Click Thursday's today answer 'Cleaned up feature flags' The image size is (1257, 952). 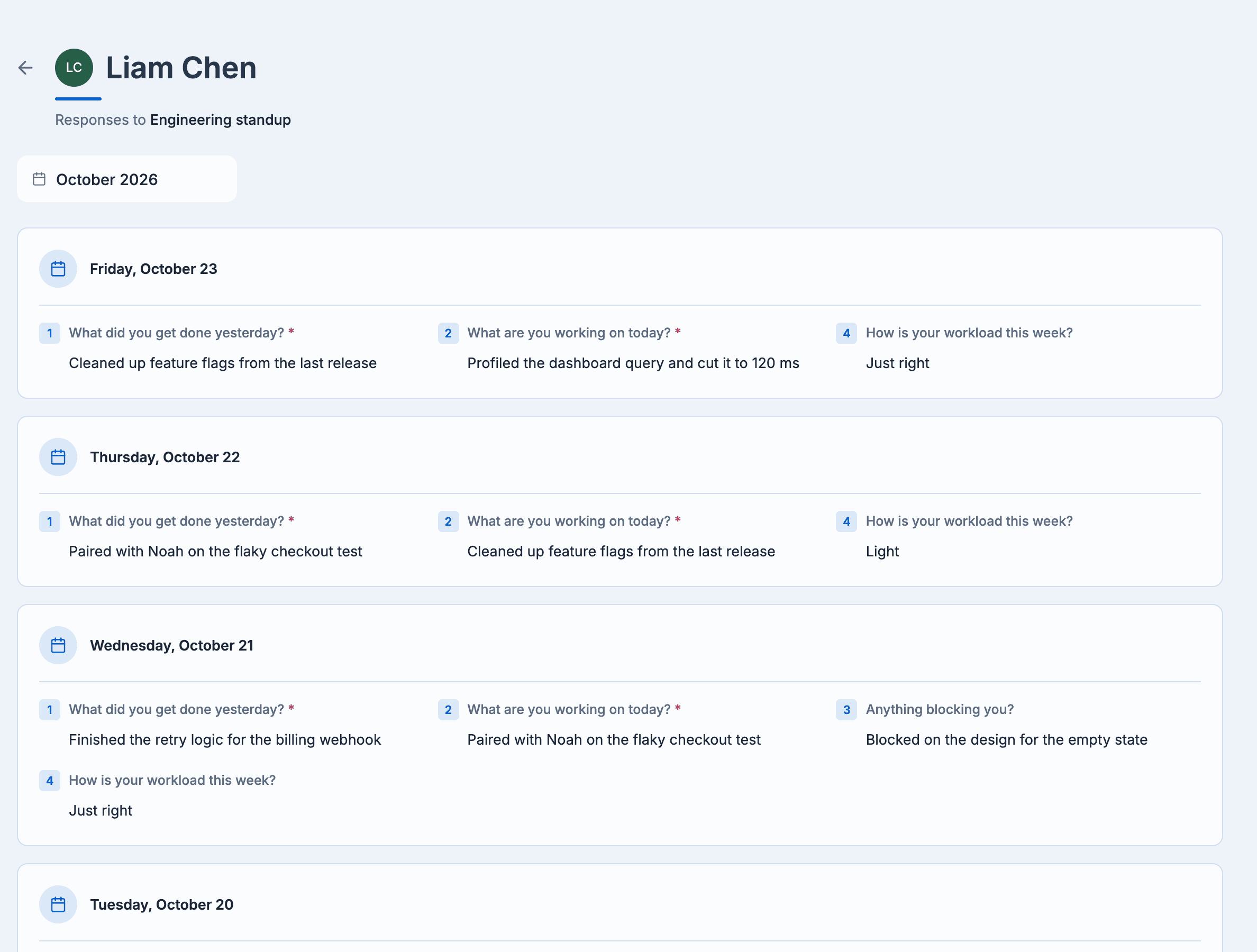[621, 552]
